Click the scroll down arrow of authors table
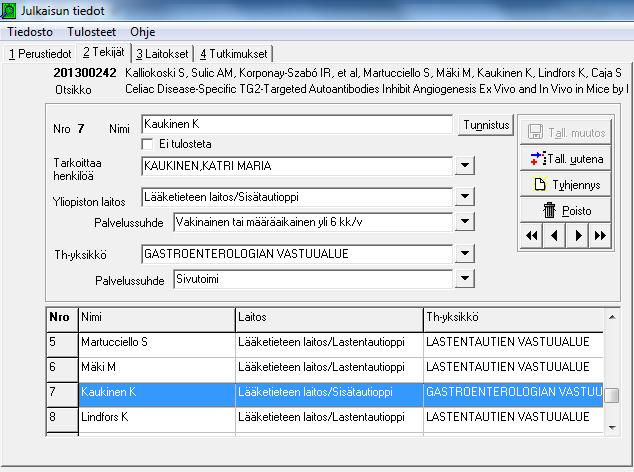 [612, 427]
